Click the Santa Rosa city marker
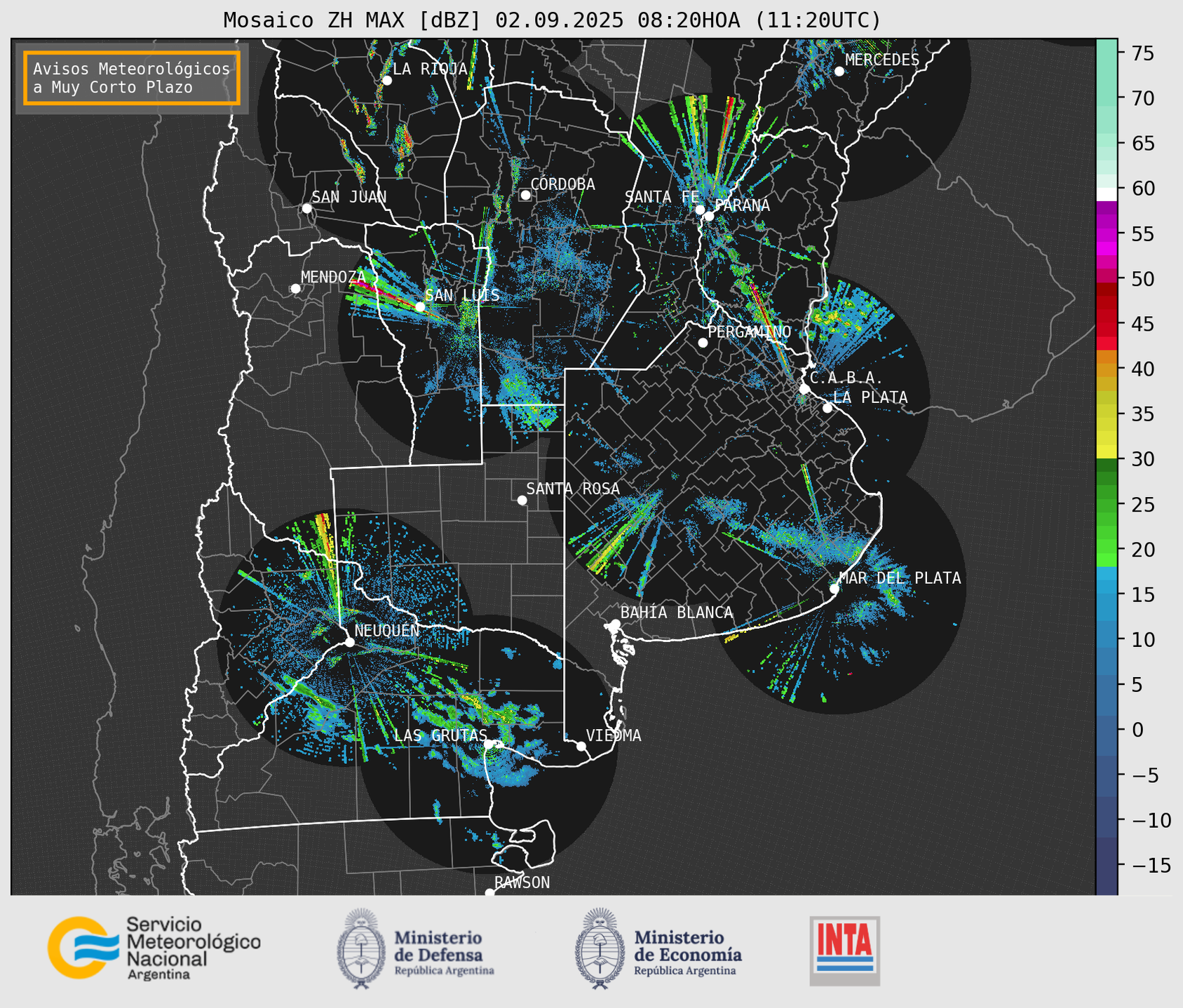 point(522,500)
